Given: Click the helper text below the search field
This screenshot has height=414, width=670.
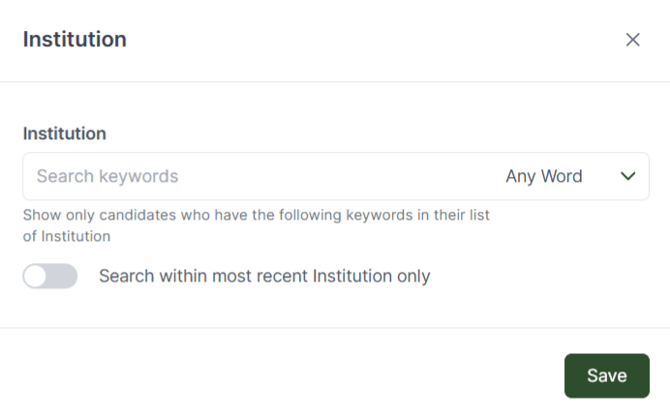Looking at the screenshot, I should [x=262, y=226].
